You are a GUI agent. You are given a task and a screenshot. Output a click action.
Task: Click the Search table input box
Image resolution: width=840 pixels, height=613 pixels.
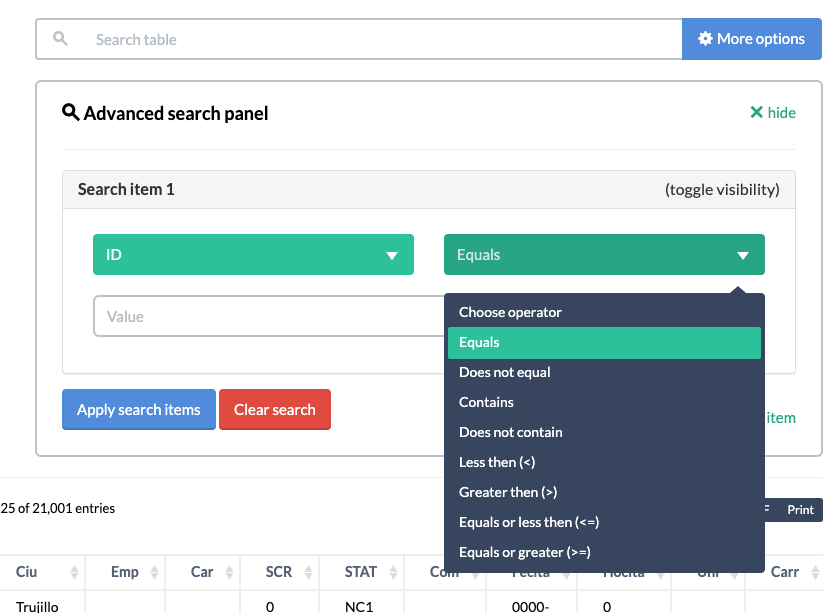tap(300, 39)
